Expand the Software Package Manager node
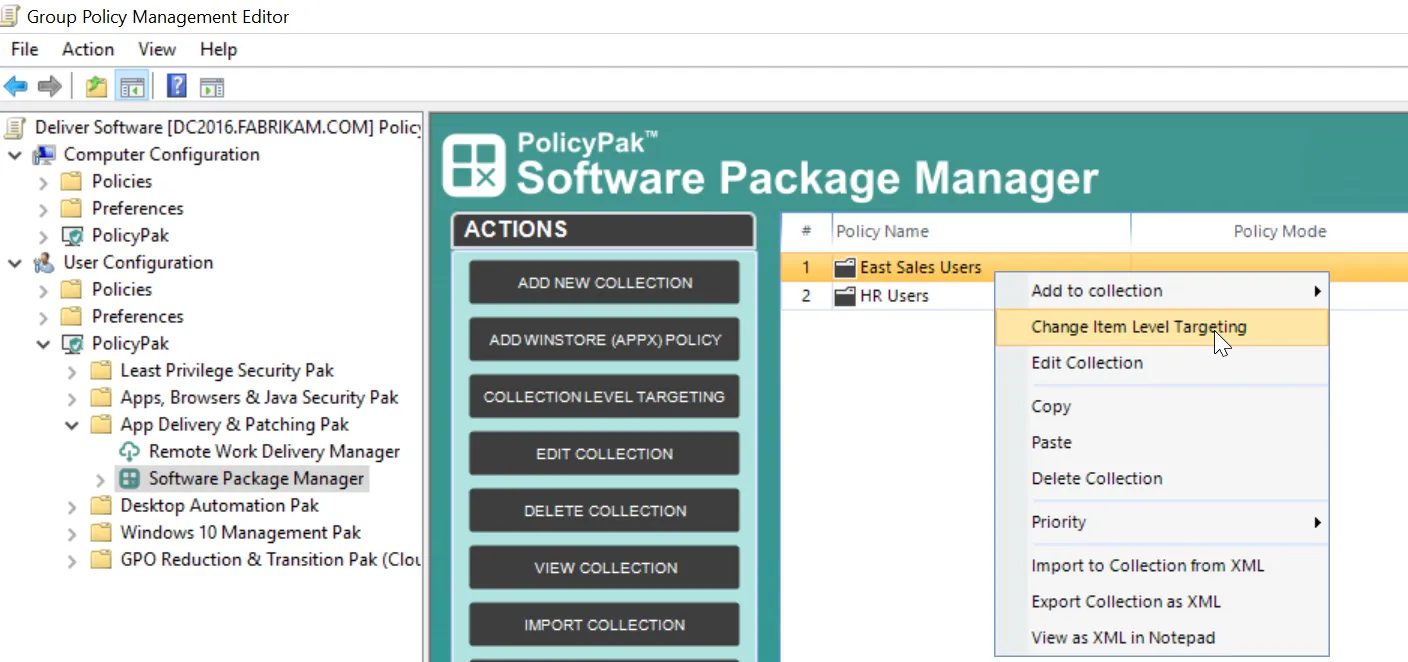The height and width of the screenshot is (662, 1408). (x=100, y=480)
